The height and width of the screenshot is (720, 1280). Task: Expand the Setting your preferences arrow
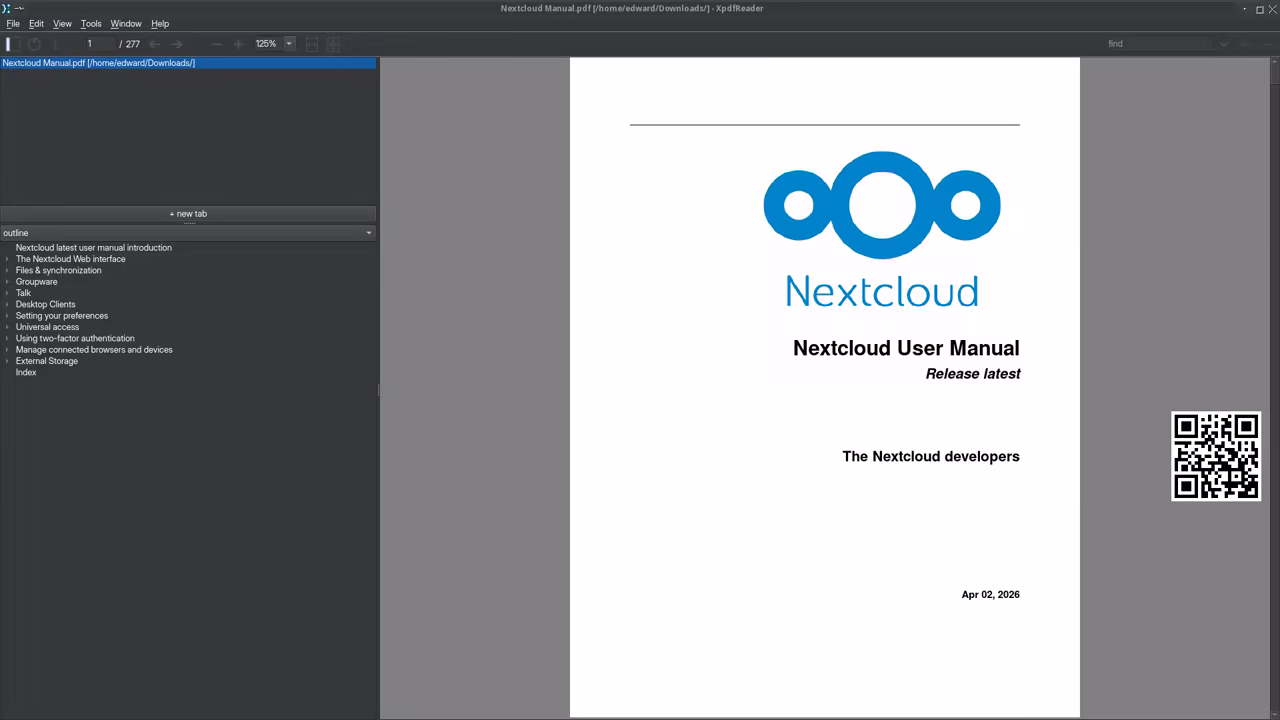(7, 316)
